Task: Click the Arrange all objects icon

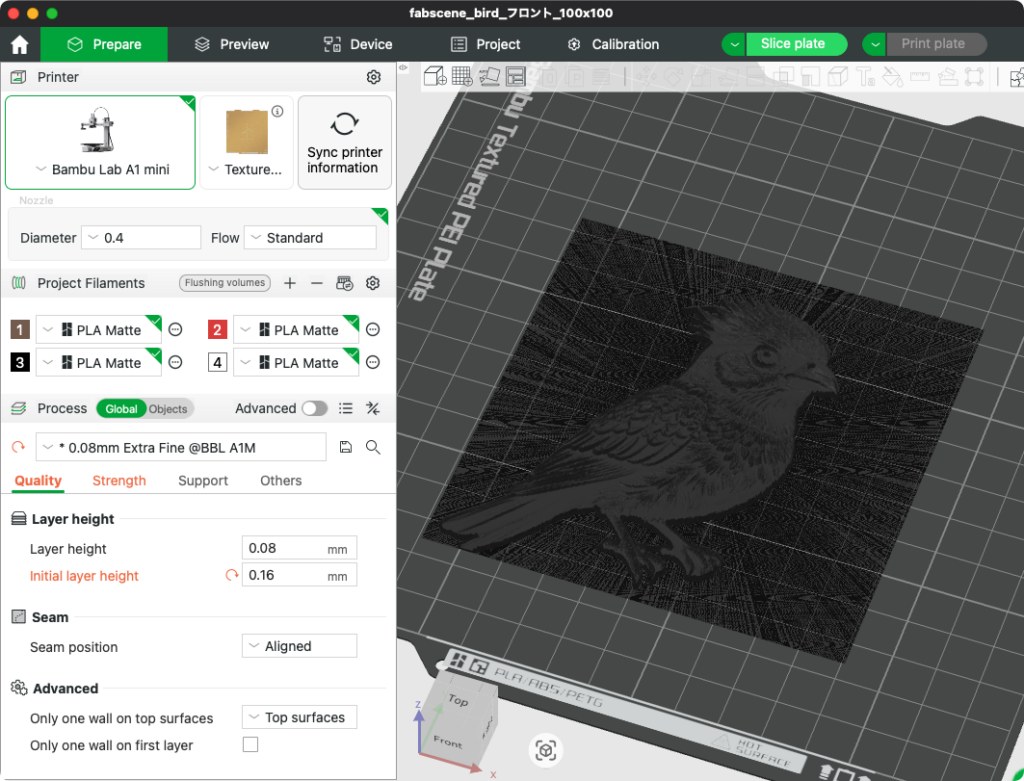Action: [516, 76]
